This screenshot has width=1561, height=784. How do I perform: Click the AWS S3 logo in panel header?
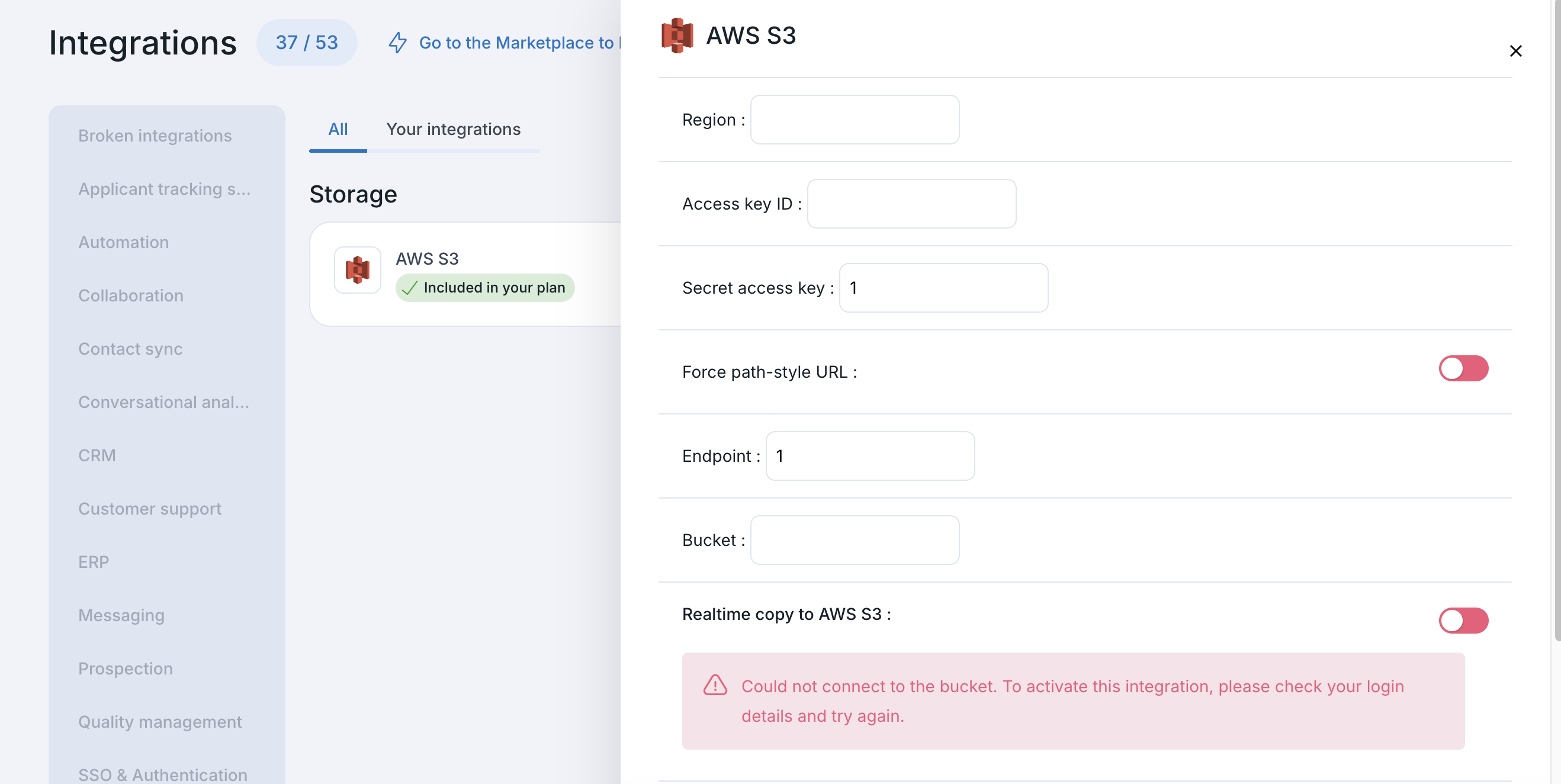pos(677,35)
